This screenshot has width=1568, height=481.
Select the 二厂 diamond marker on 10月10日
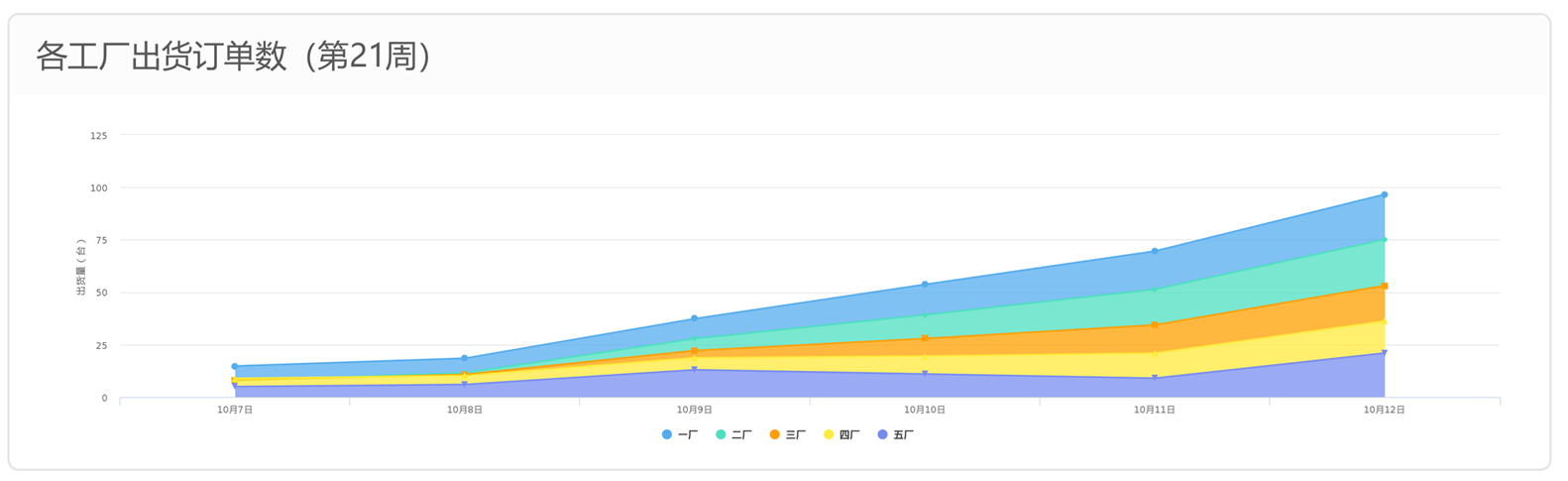[925, 314]
